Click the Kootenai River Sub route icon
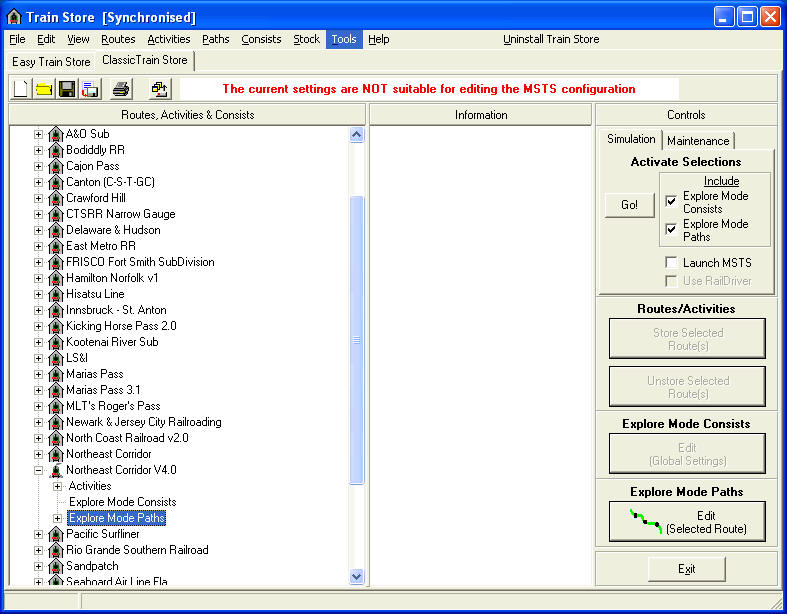 point(56,342)
